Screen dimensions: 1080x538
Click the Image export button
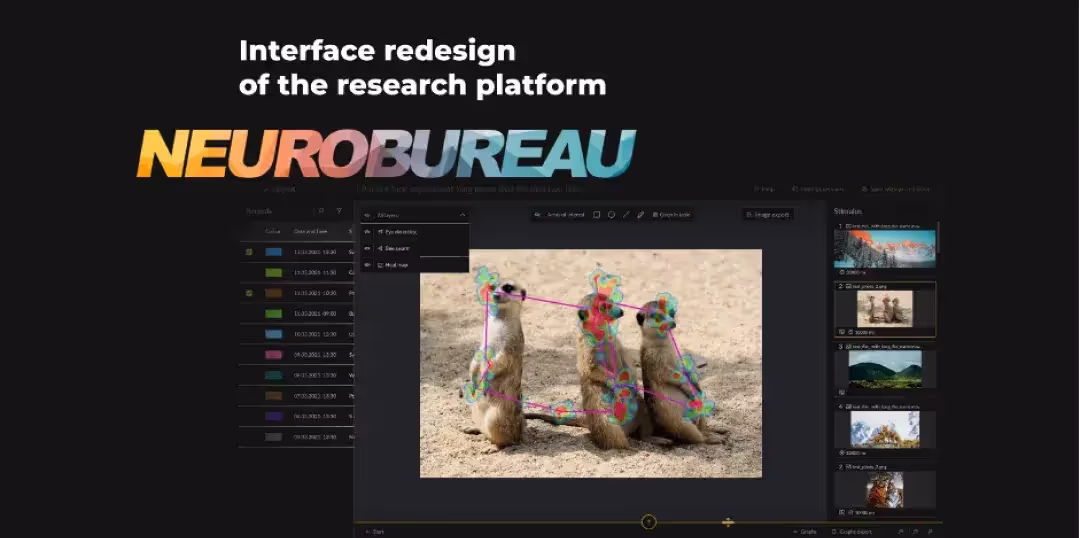(x=767, y=214)
